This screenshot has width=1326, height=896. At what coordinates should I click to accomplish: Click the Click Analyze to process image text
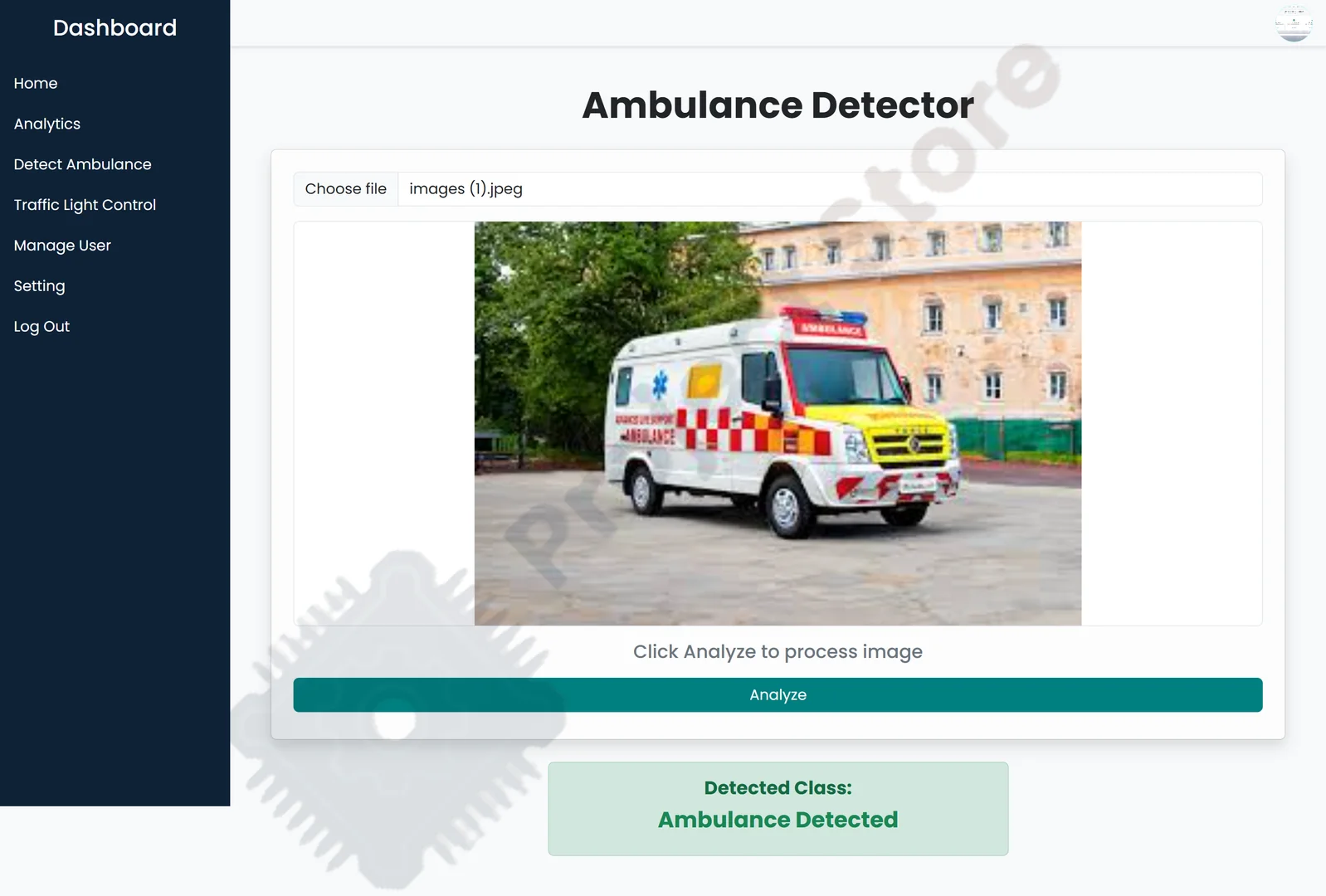point(778,652)
